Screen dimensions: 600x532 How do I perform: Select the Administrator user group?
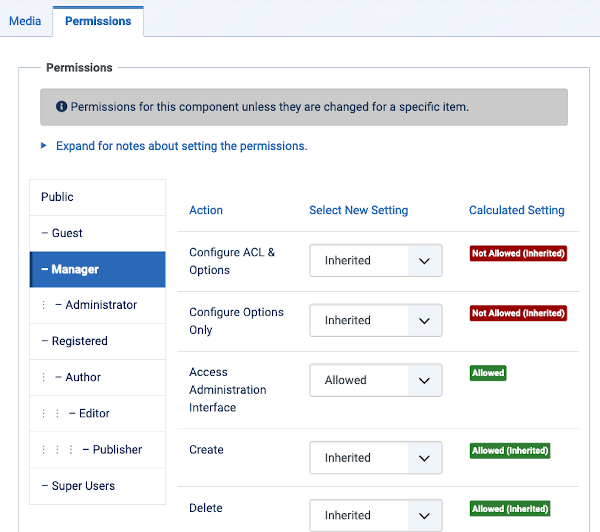coord(98,305)
